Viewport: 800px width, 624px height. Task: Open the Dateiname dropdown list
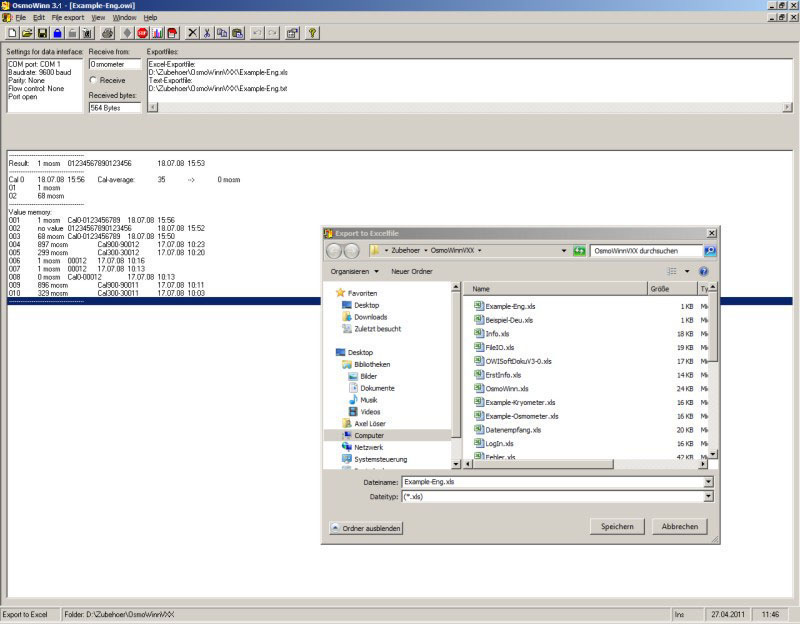pyautogui.click(x=708, y=482)
